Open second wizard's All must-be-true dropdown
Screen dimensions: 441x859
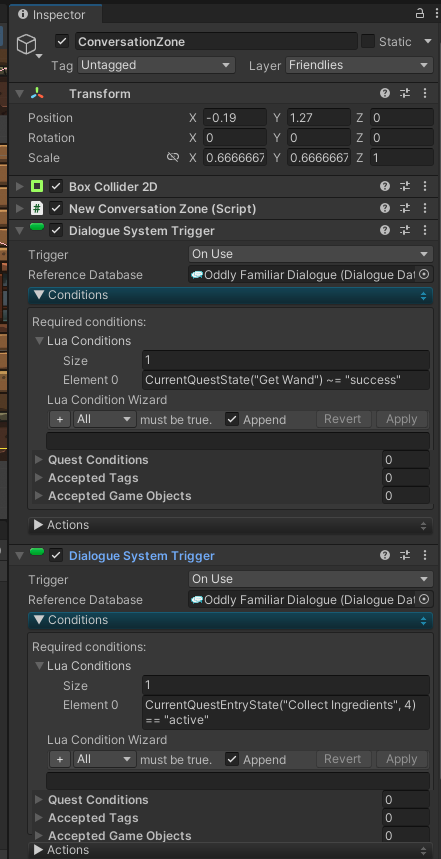click(105, 759)
